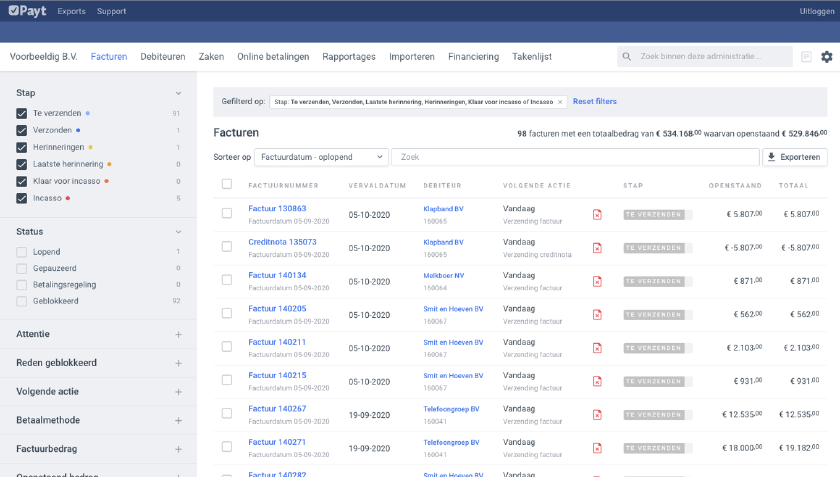Check the Lopend status filter
840x477 pixels.
coord(21,252)
